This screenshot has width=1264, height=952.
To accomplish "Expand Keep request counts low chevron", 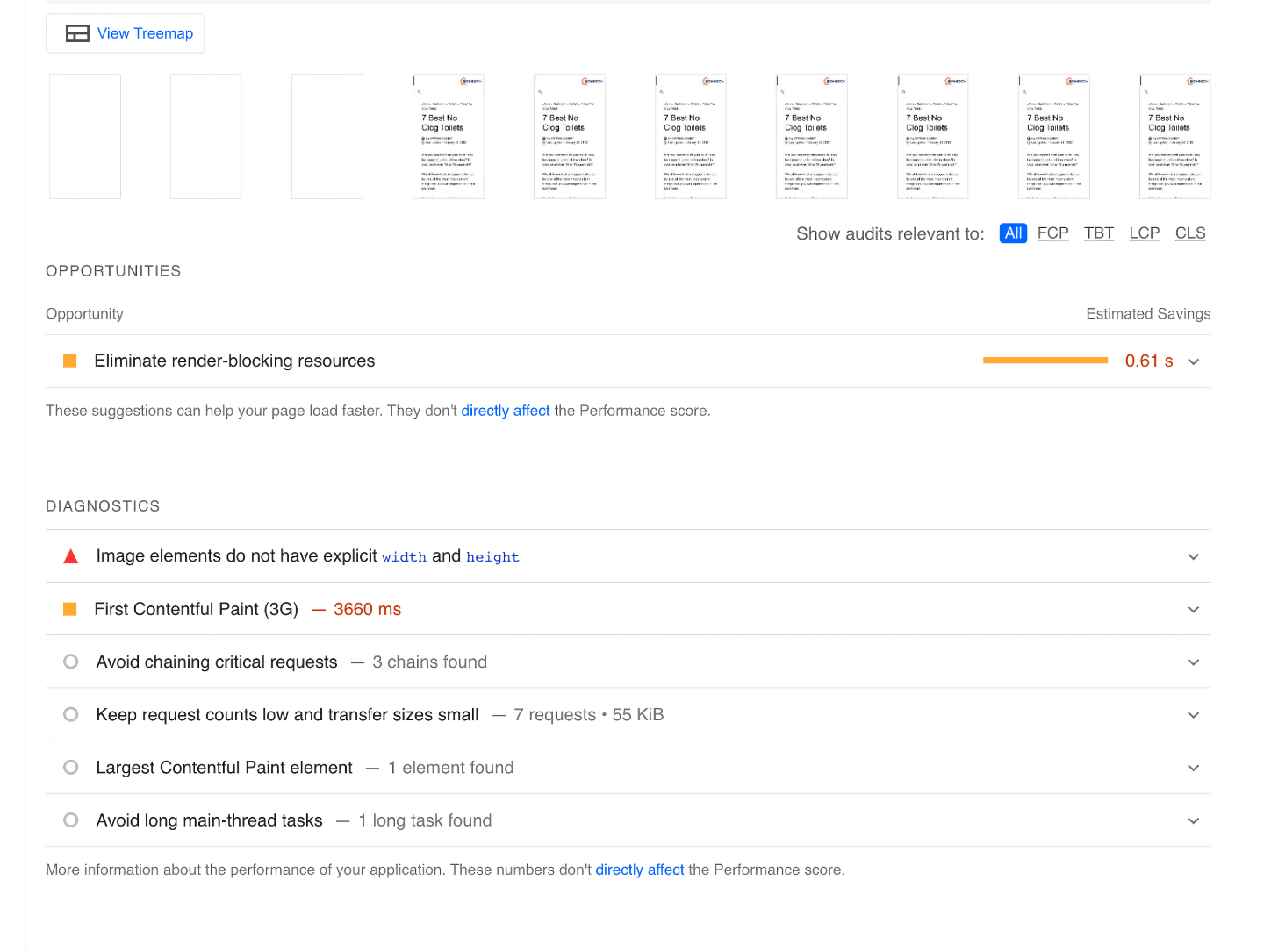I will 1194,715.
